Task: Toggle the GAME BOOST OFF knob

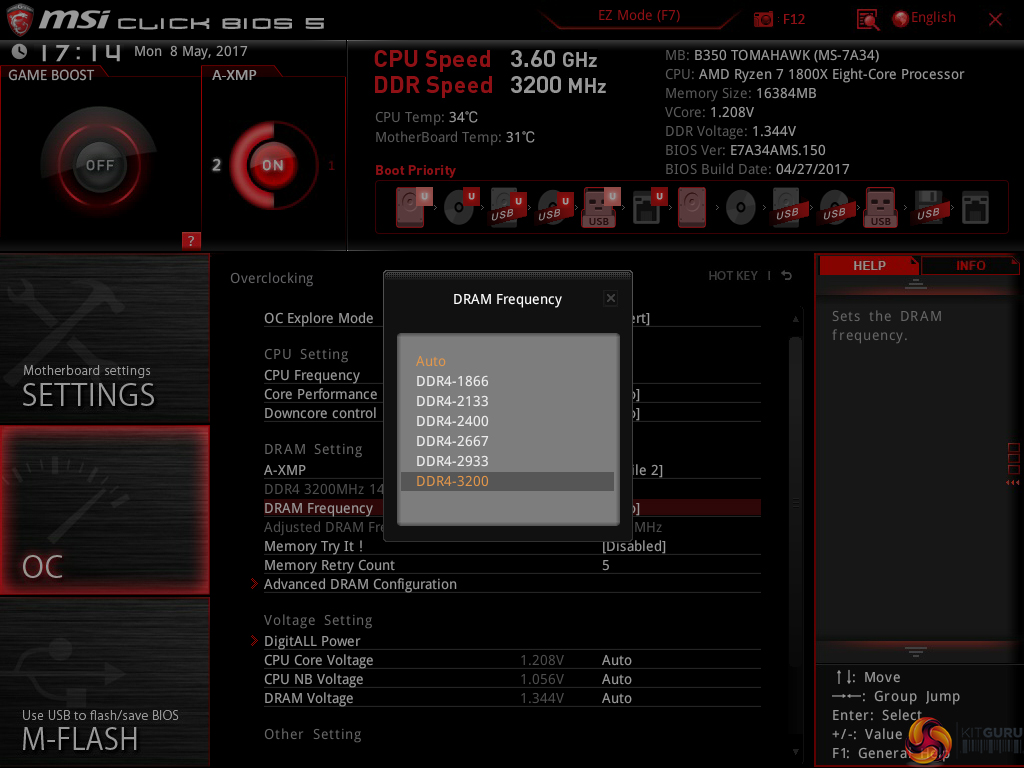Action: [99, 165]
